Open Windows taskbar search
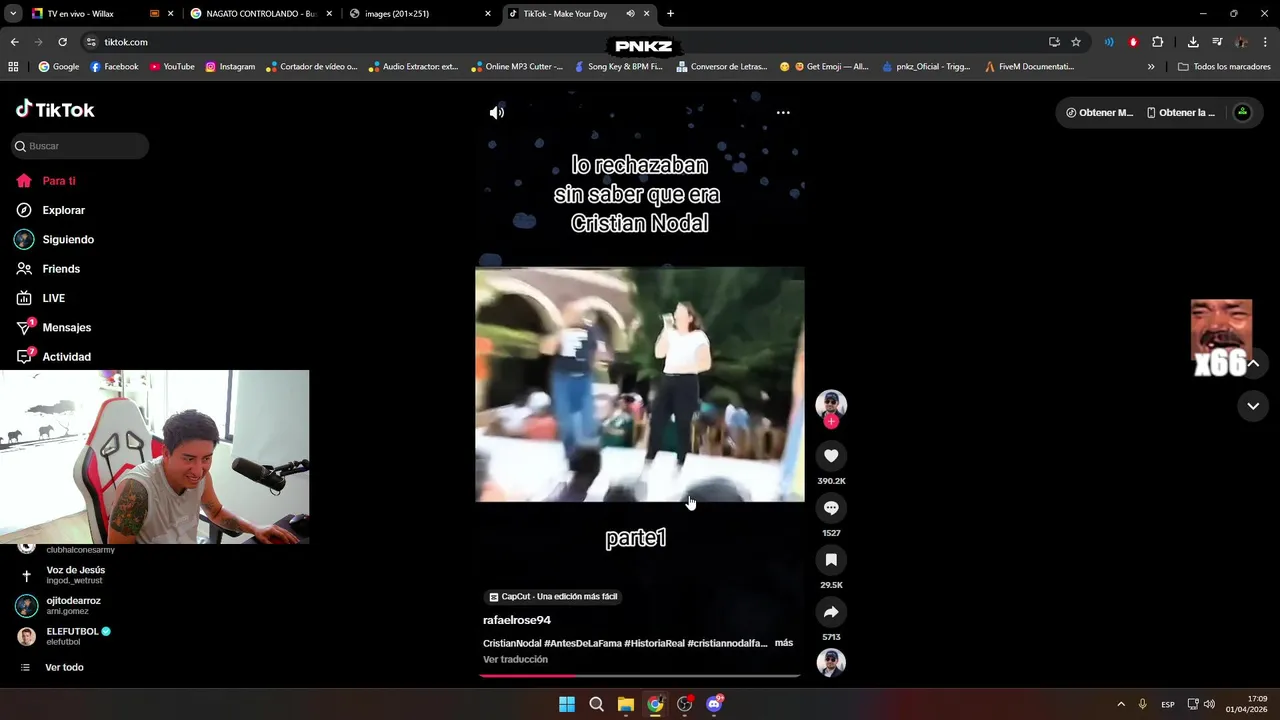 click(x=596, y=704)
